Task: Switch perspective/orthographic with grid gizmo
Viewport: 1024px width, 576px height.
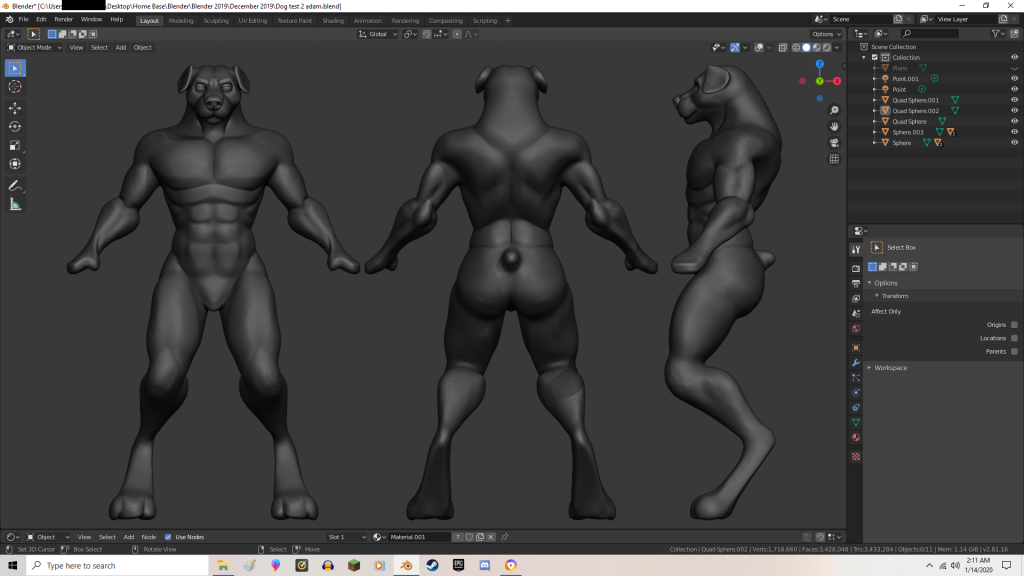Action: click(x=834, y=159)
